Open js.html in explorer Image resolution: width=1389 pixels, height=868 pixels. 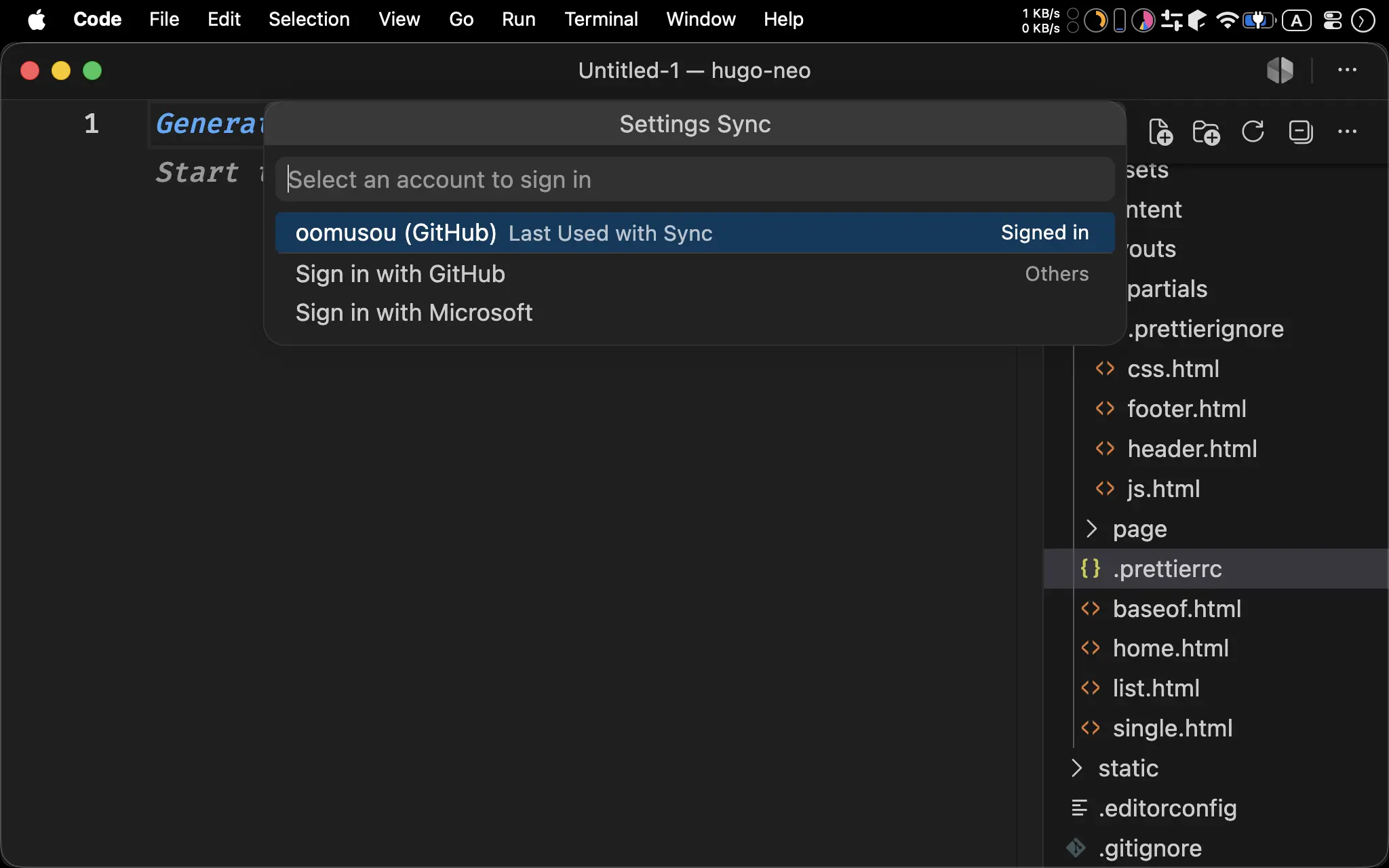point(1163,489)
